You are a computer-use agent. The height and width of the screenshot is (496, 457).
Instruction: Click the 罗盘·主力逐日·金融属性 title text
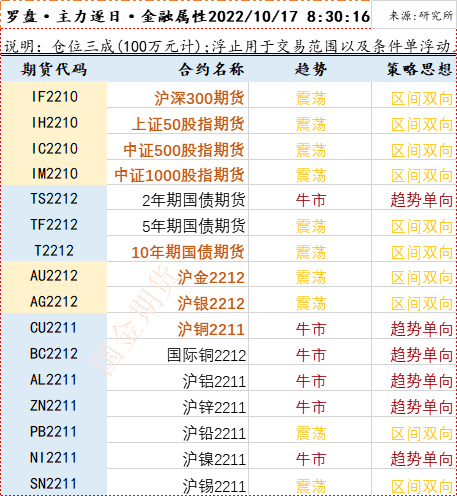click(x=106, y=16)
